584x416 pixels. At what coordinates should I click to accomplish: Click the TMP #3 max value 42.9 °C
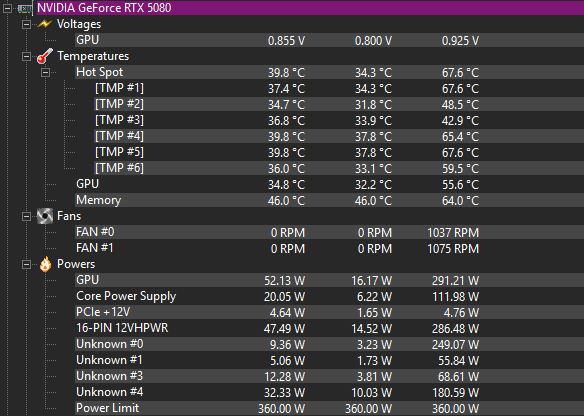[460, 121]
